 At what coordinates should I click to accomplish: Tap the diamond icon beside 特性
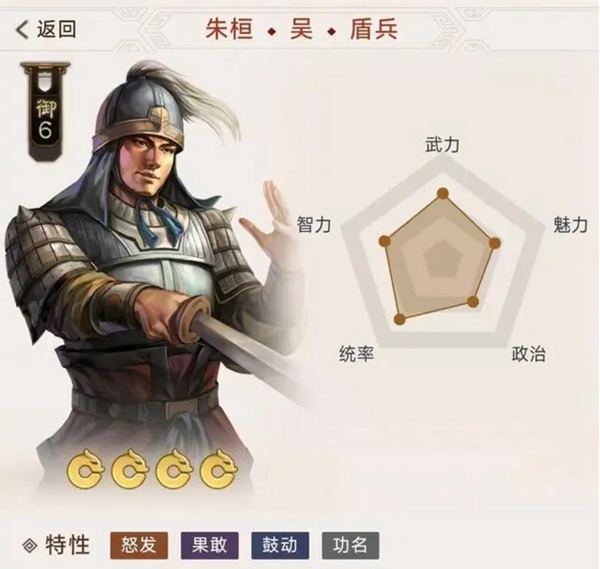click(x=30, y=545)
